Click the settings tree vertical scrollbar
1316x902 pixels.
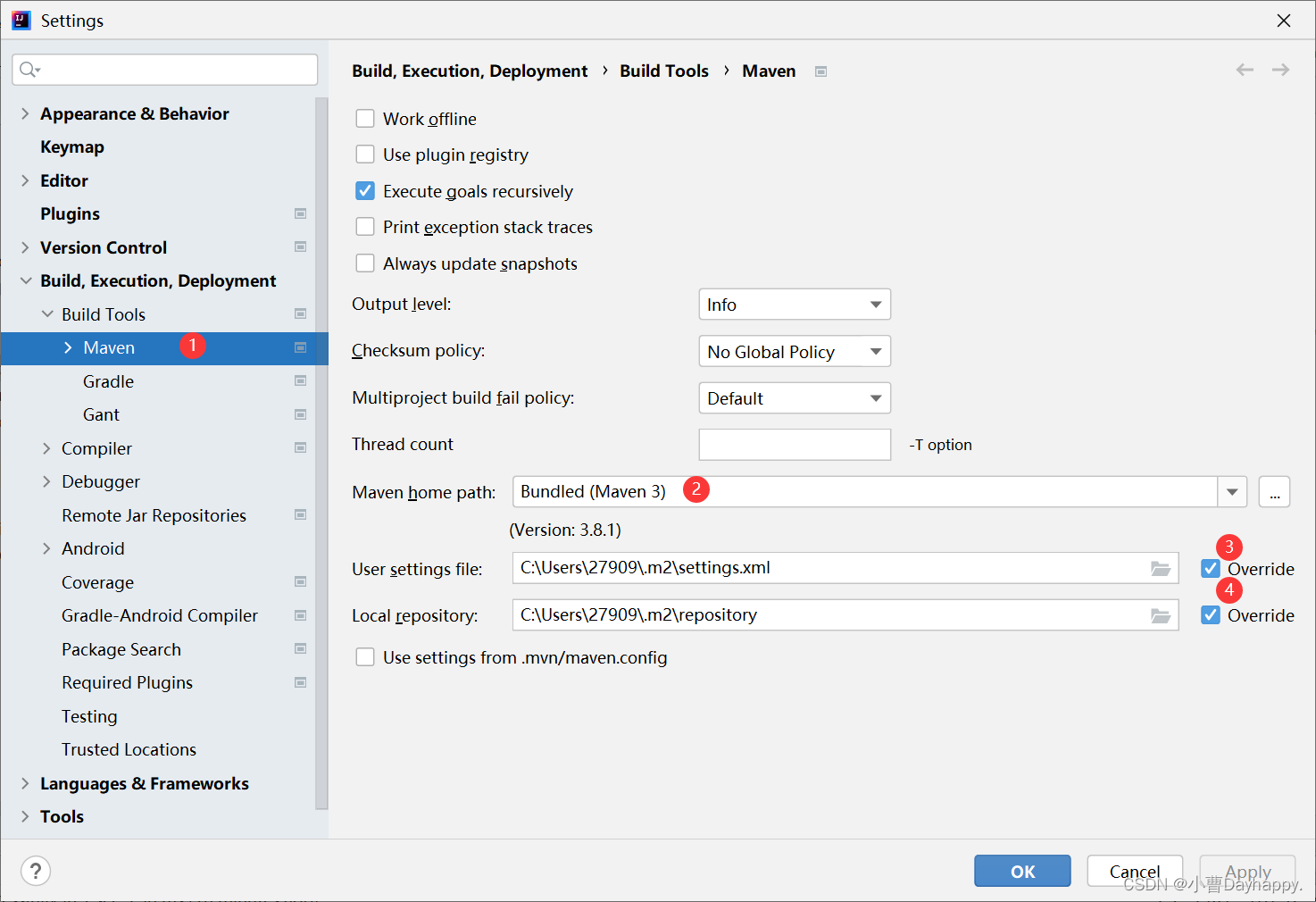click(x=321, y=454)
